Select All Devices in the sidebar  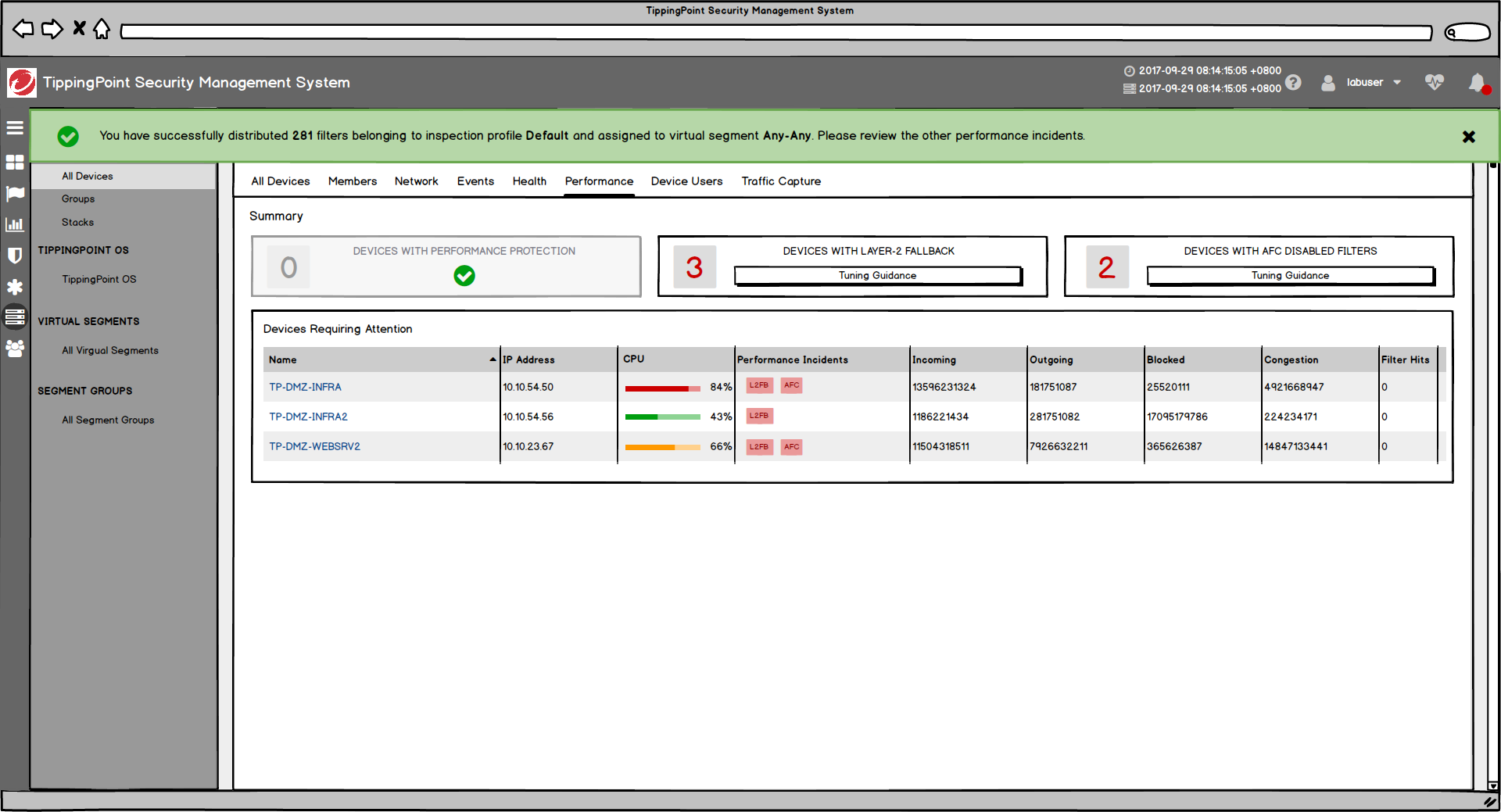pos(124,176)
